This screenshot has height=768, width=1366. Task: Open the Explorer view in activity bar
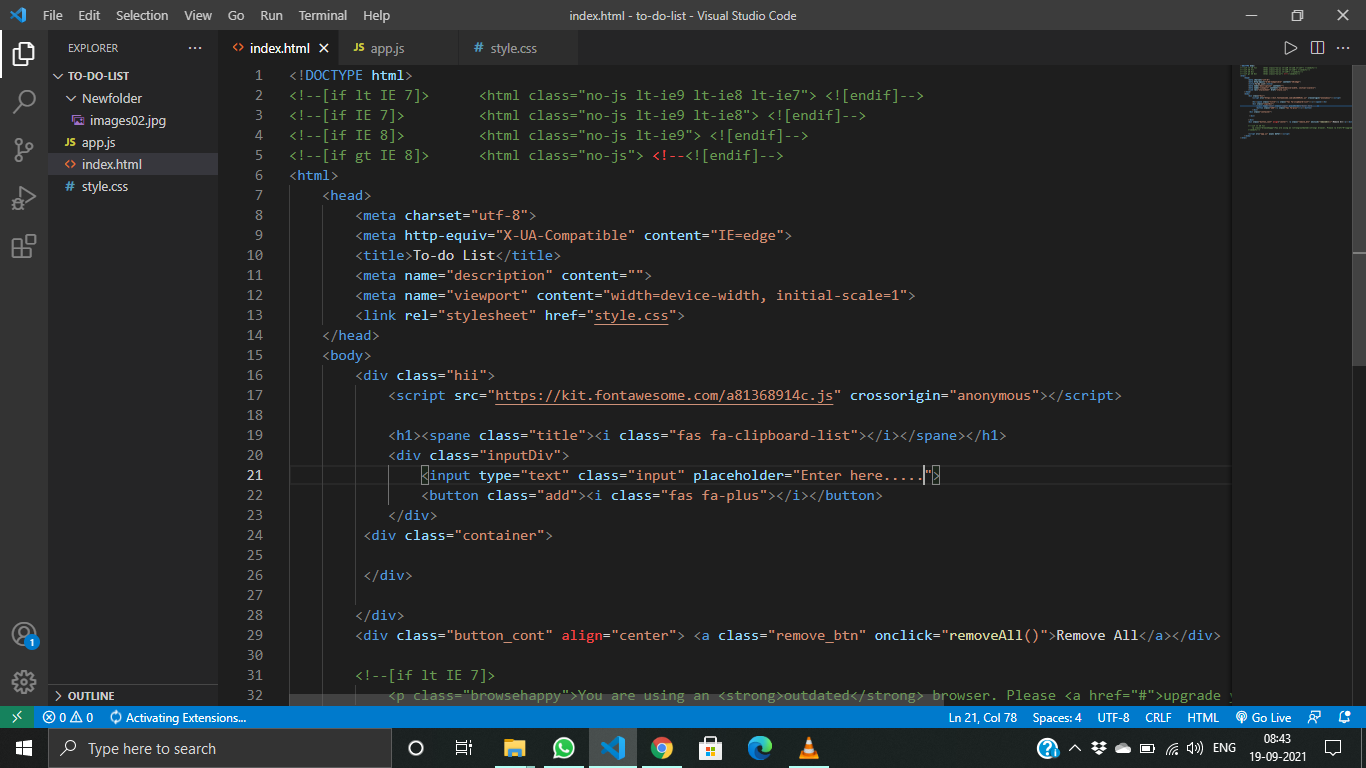pos(24,54)
